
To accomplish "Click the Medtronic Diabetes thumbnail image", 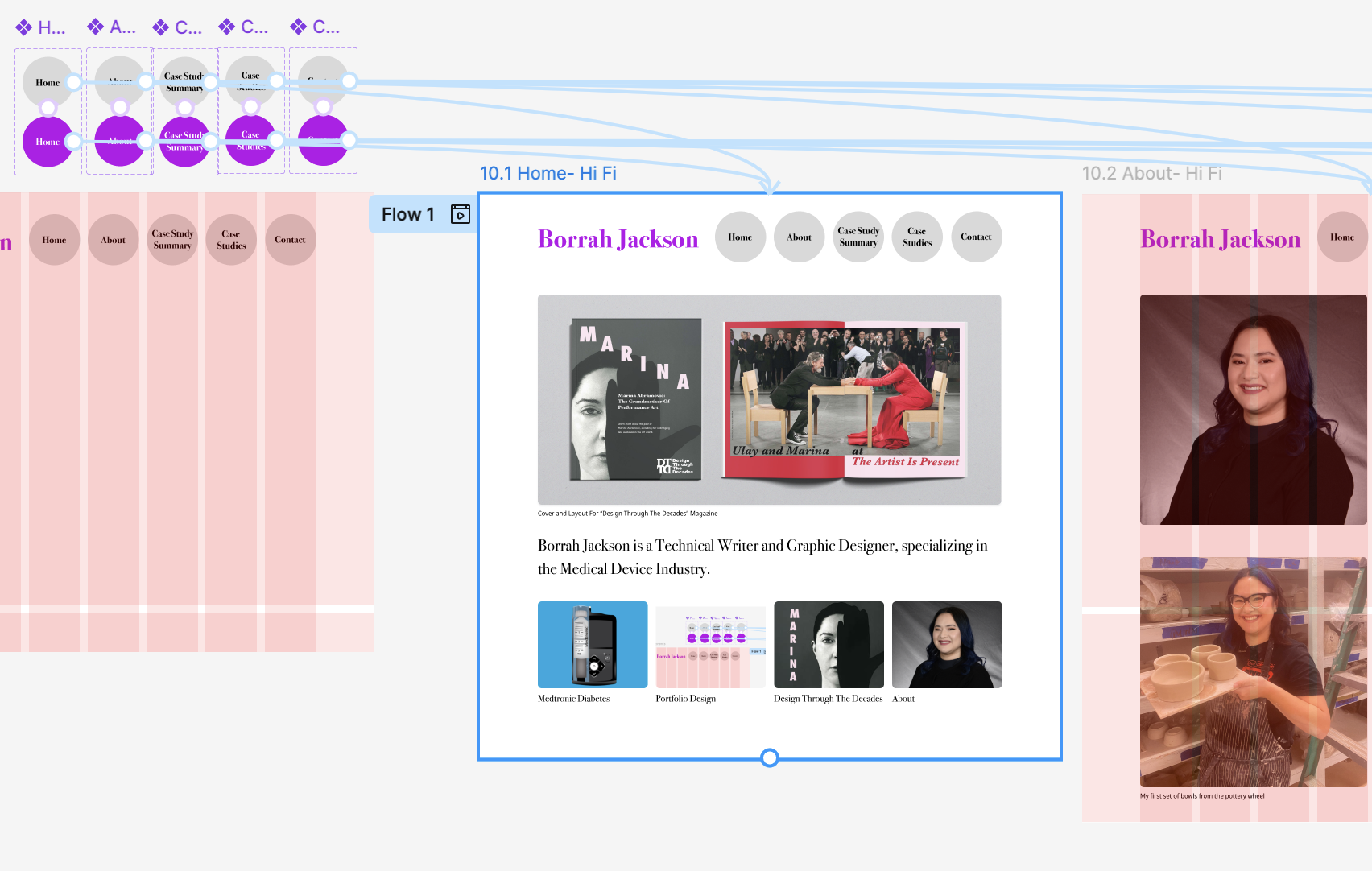I will 593,644.
